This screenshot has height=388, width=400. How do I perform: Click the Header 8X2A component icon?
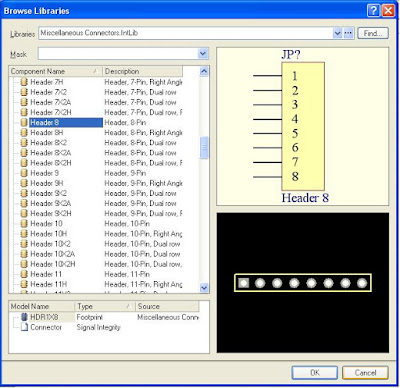click(x=24, y=153)
